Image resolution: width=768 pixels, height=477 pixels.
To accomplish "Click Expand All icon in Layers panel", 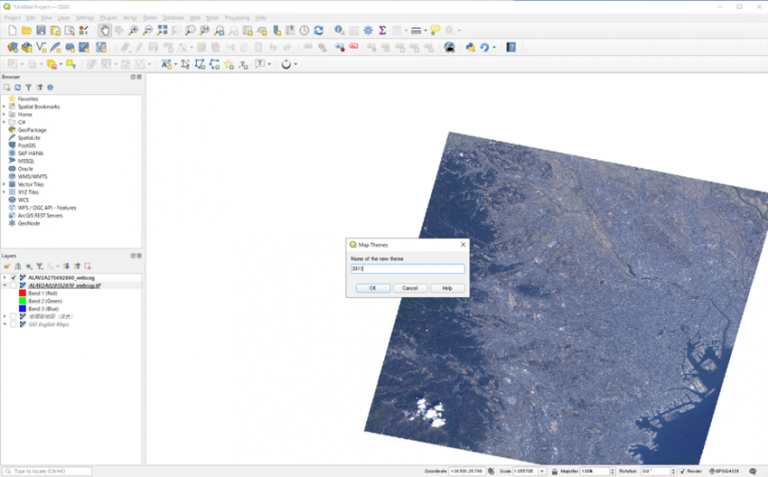I will point(66,266).
